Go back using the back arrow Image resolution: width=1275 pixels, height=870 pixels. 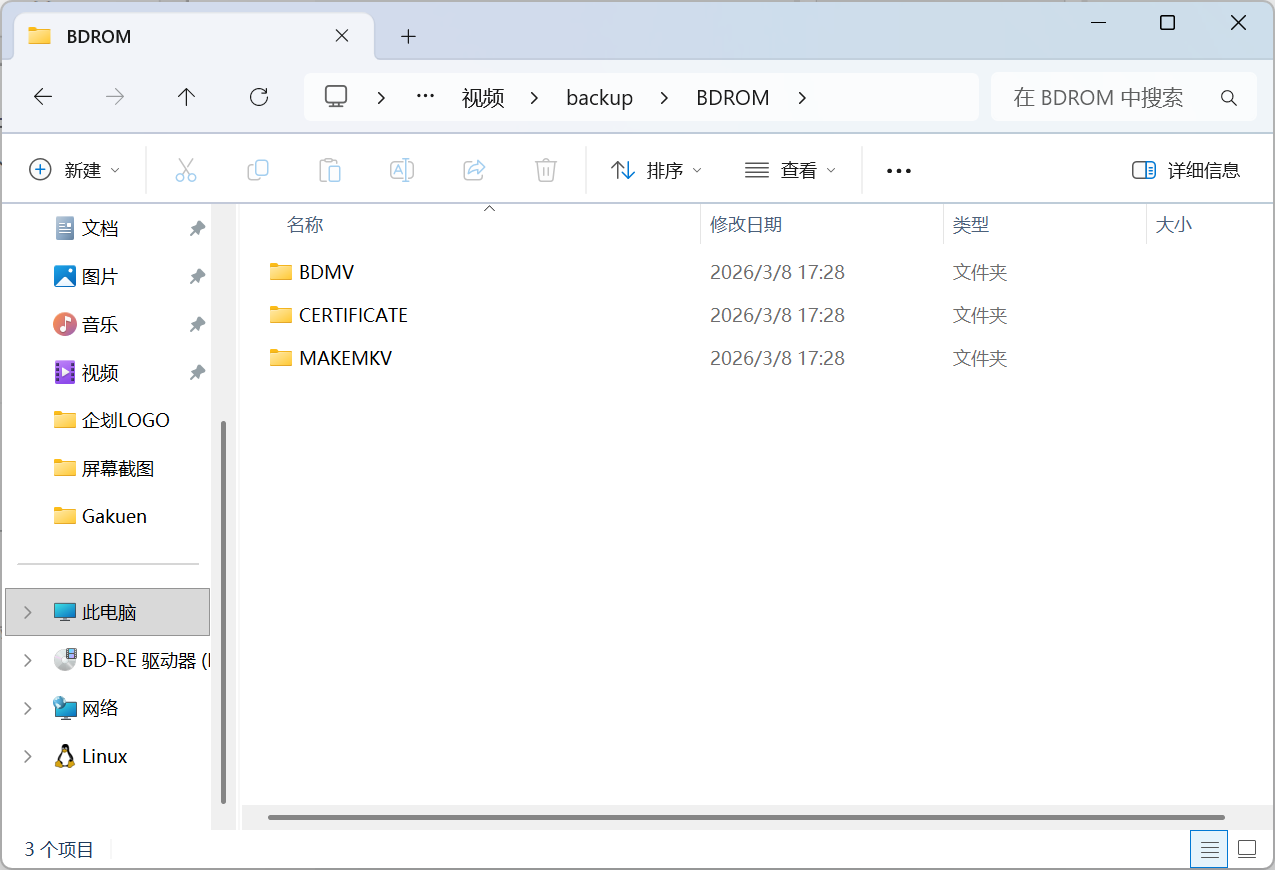(43, 97)
